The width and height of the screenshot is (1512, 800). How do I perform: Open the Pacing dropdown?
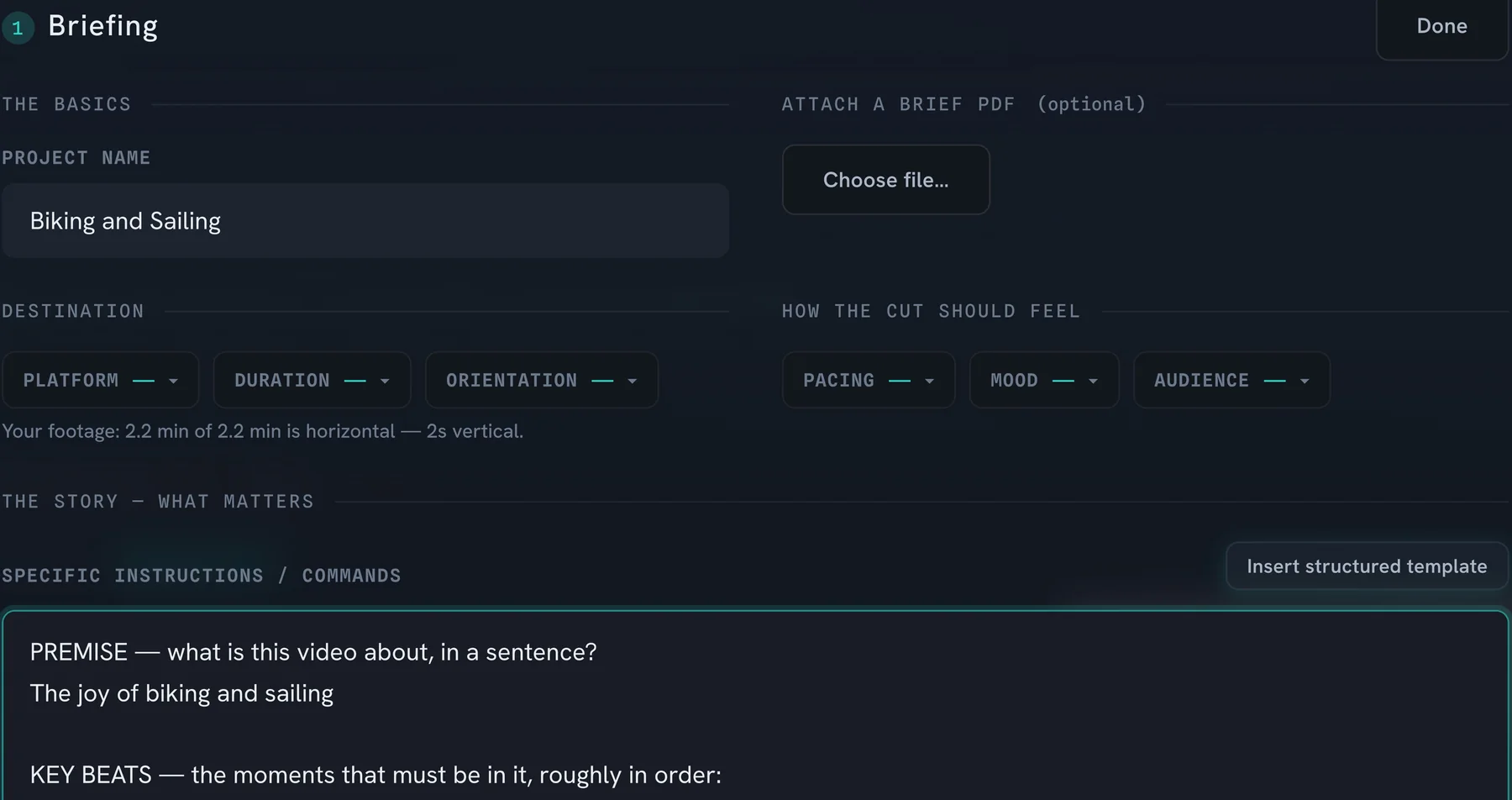pos(869,380)
